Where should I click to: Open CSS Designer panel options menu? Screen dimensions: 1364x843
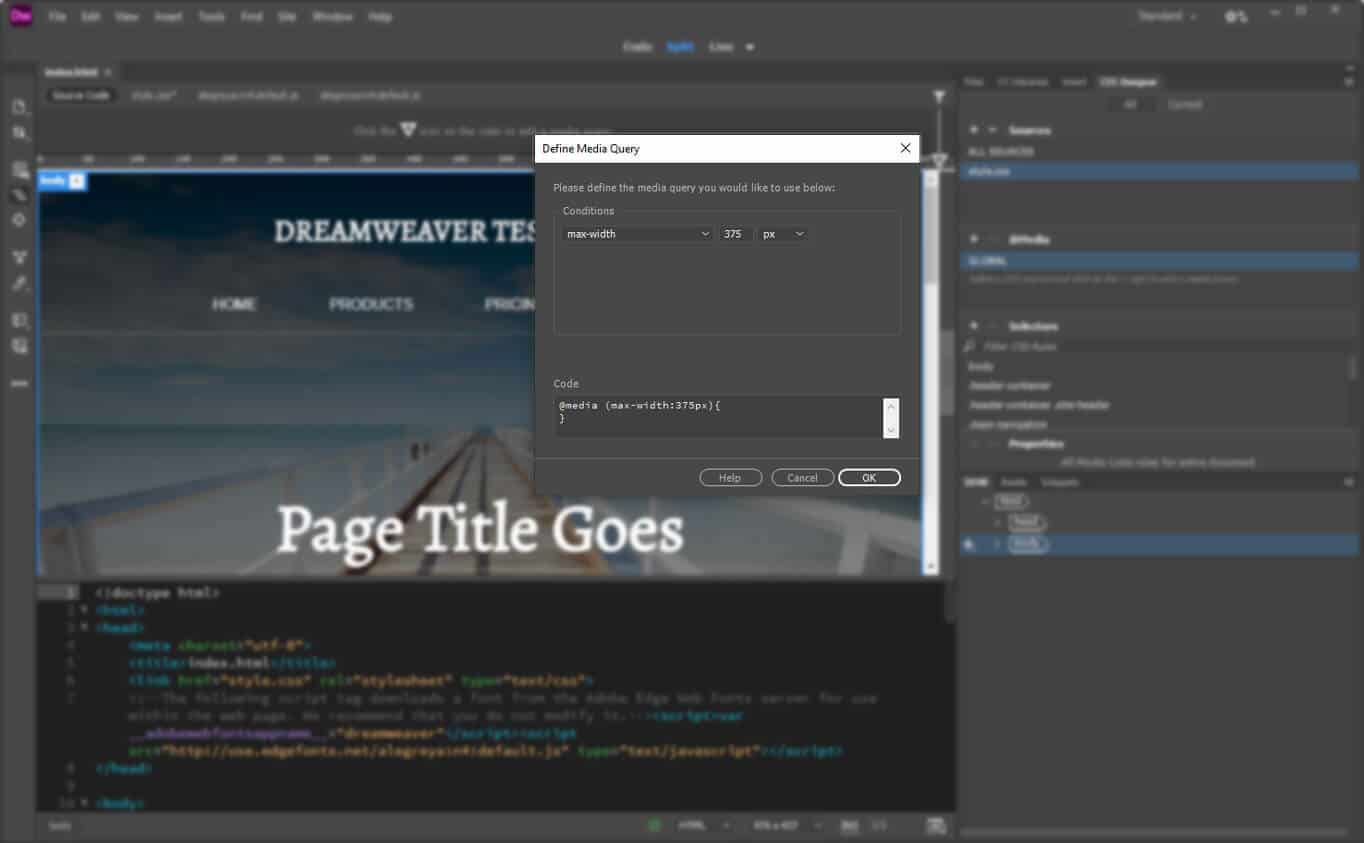(x=1348, y=82)
